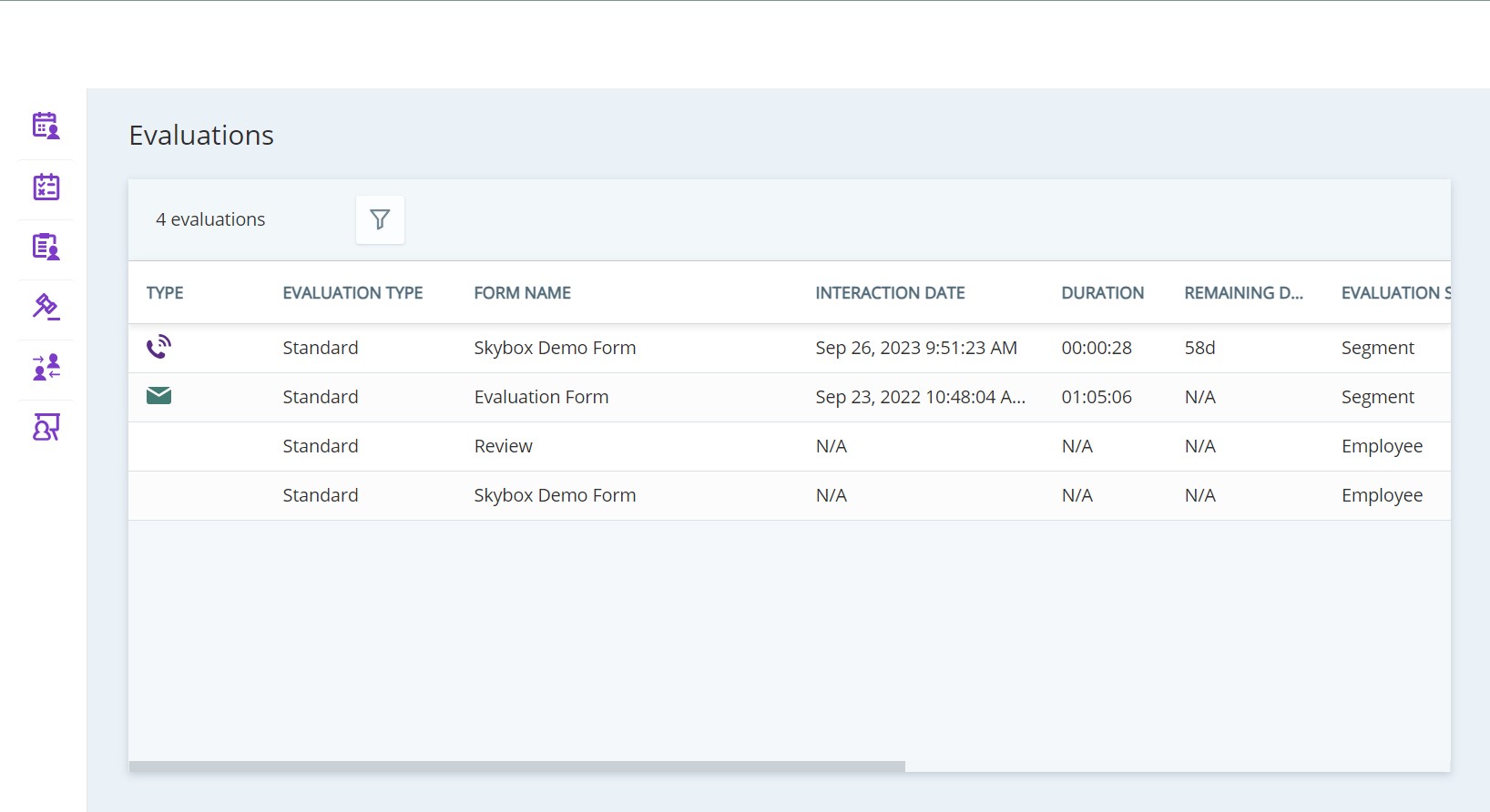Open the evaluations filter funnel
The image size is (1490, 812).
pyautogui.click(x=380, y=219)
